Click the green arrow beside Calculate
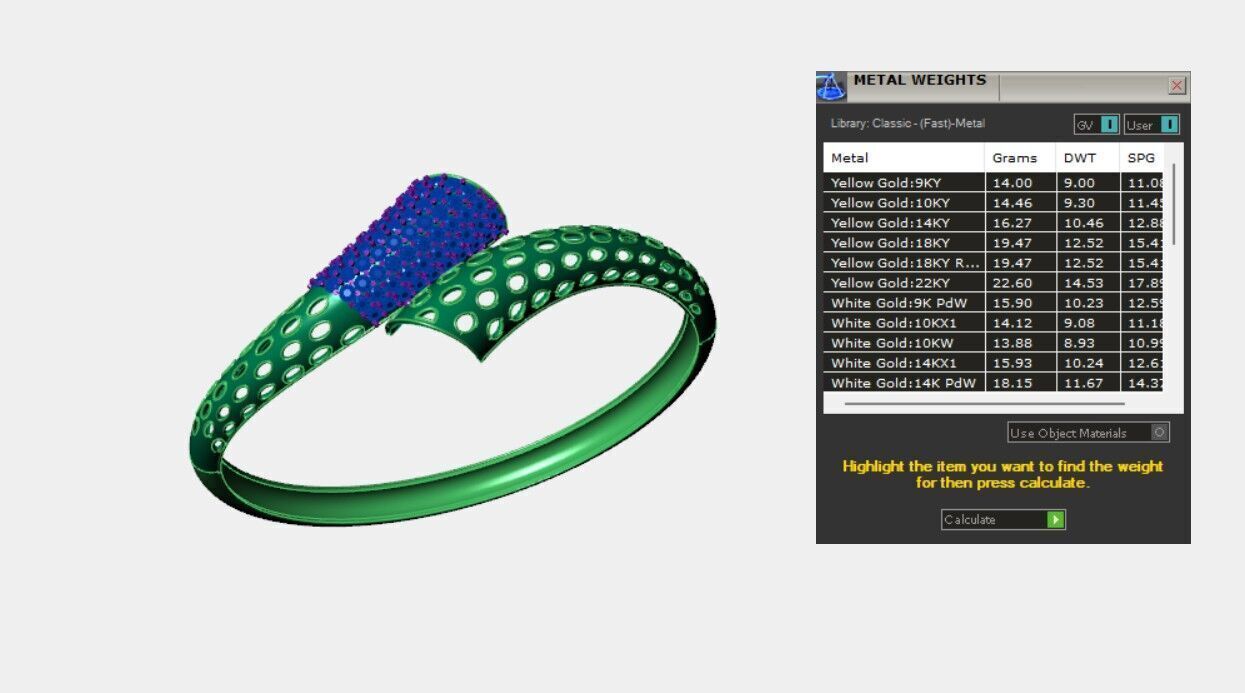1245x693 pixels. (1055, 520)
